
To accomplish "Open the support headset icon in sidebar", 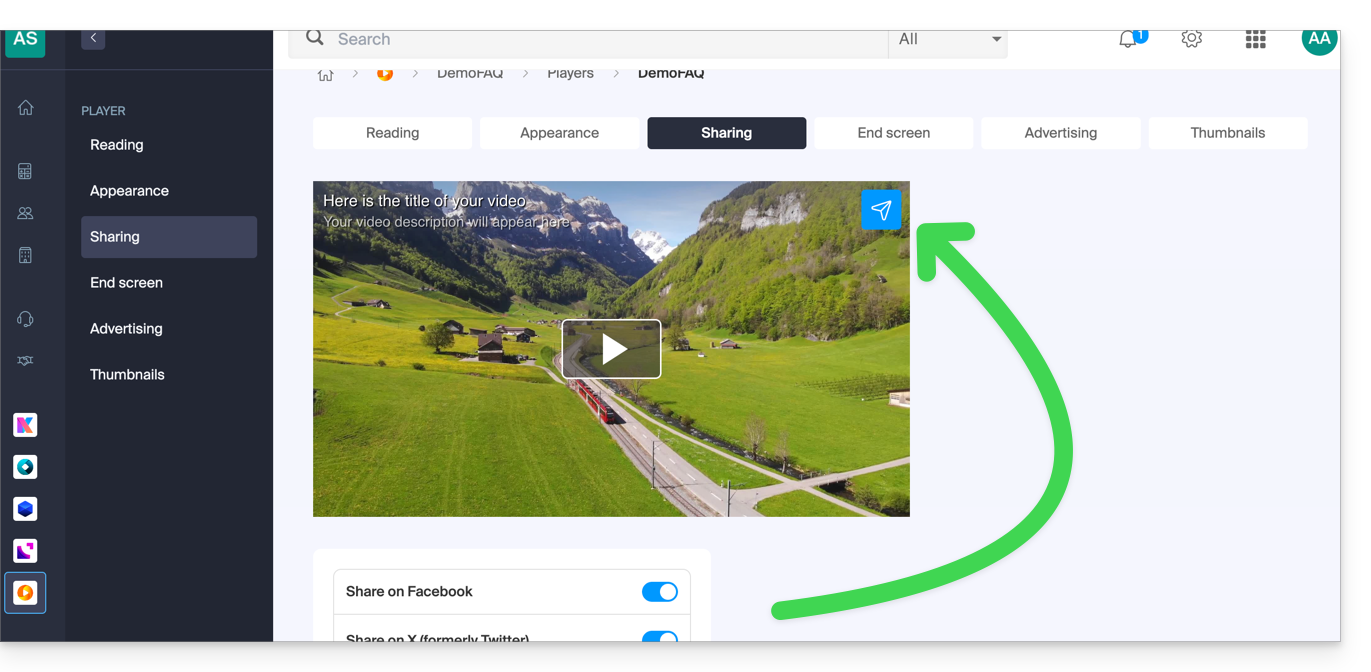I will coord(26,319).
